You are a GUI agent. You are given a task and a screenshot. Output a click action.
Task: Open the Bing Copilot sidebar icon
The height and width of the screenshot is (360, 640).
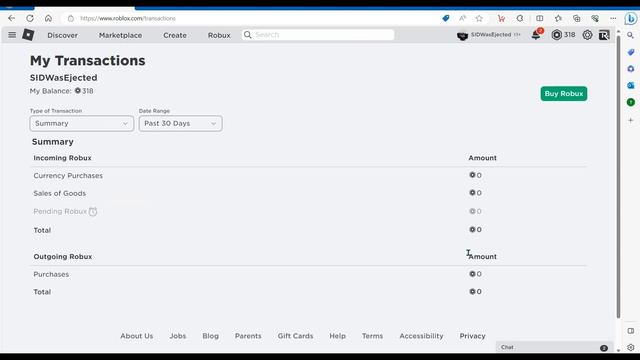point(631,18)
